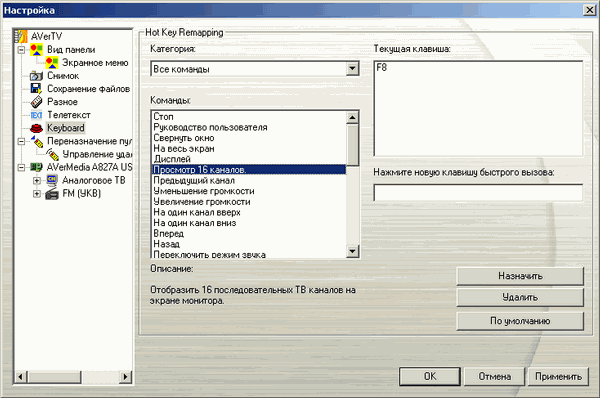Click the Управление удаленным icon
Viewport: 600px width, 398px height.
coord(52,154)
